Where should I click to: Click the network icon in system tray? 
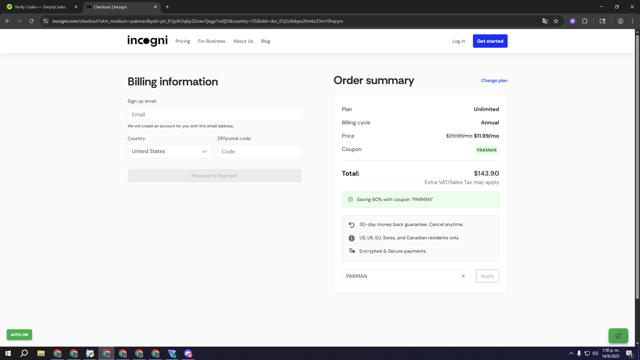(587, 353)
